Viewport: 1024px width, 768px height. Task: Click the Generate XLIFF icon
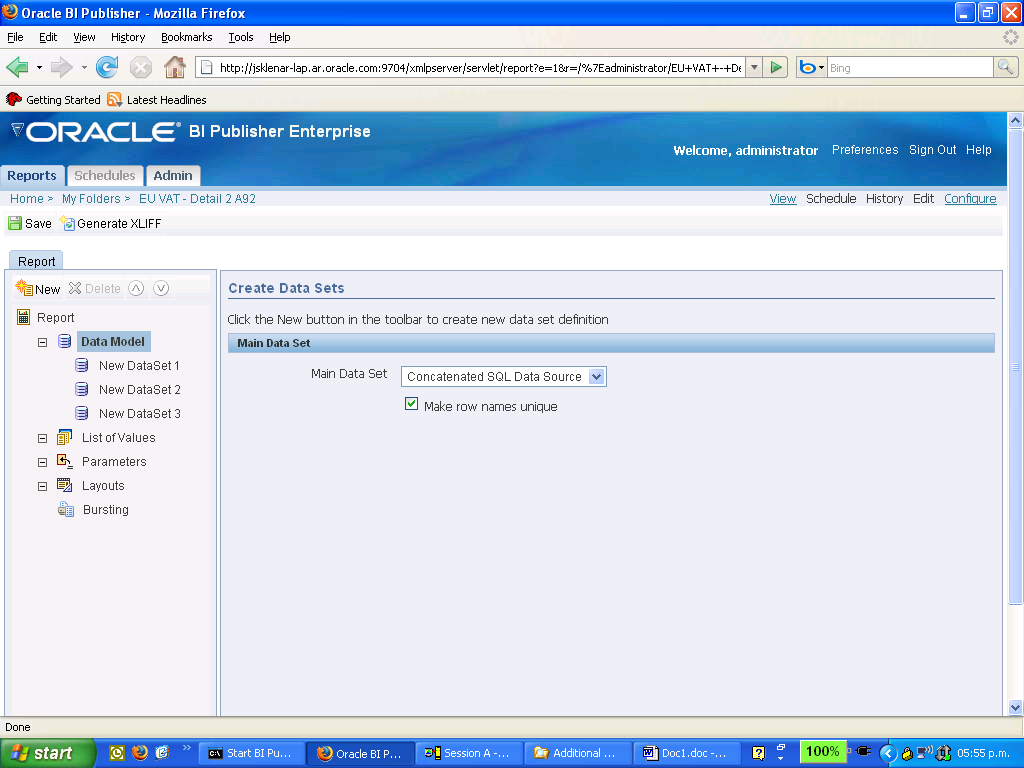point(67,223)
